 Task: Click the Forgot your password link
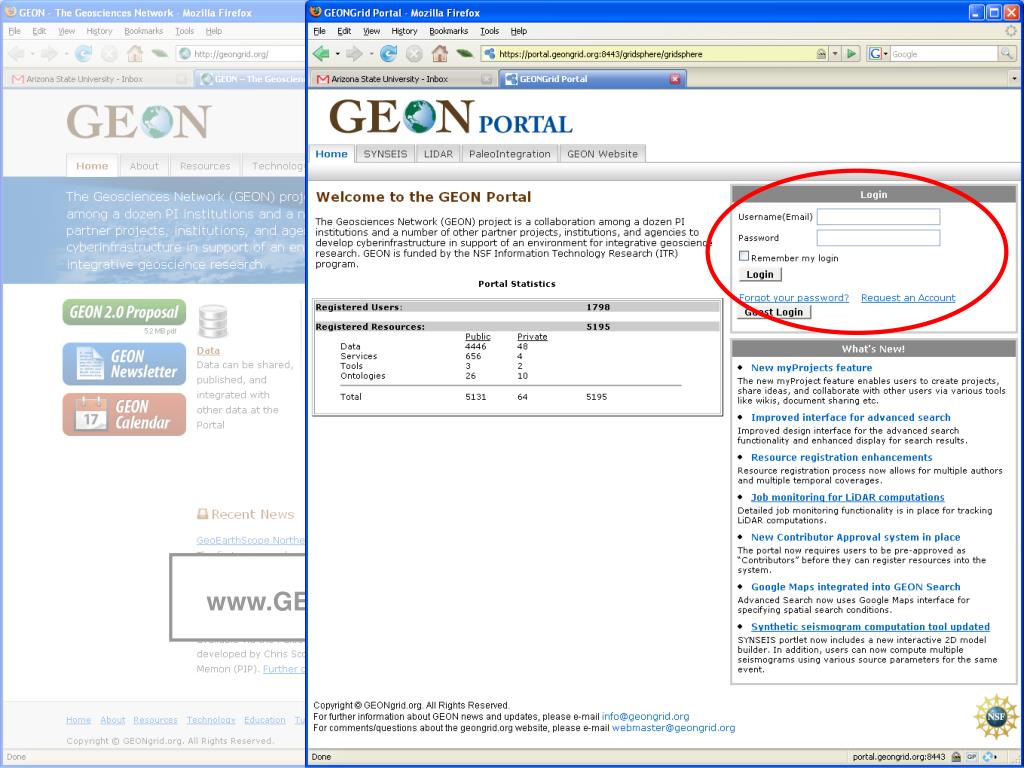pyautogui.click(x=793, y=298)
